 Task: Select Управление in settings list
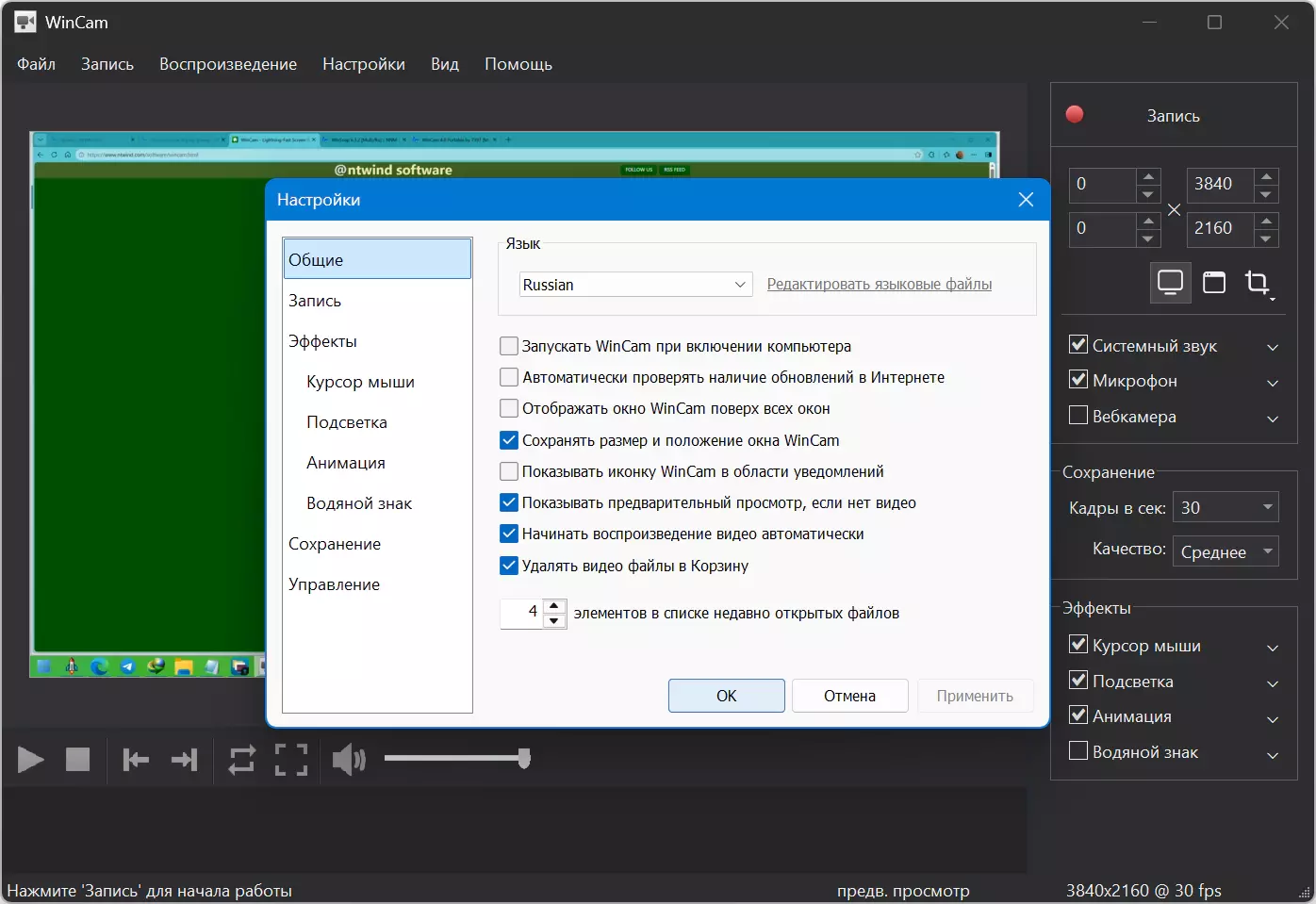click(x=377, y=584)
